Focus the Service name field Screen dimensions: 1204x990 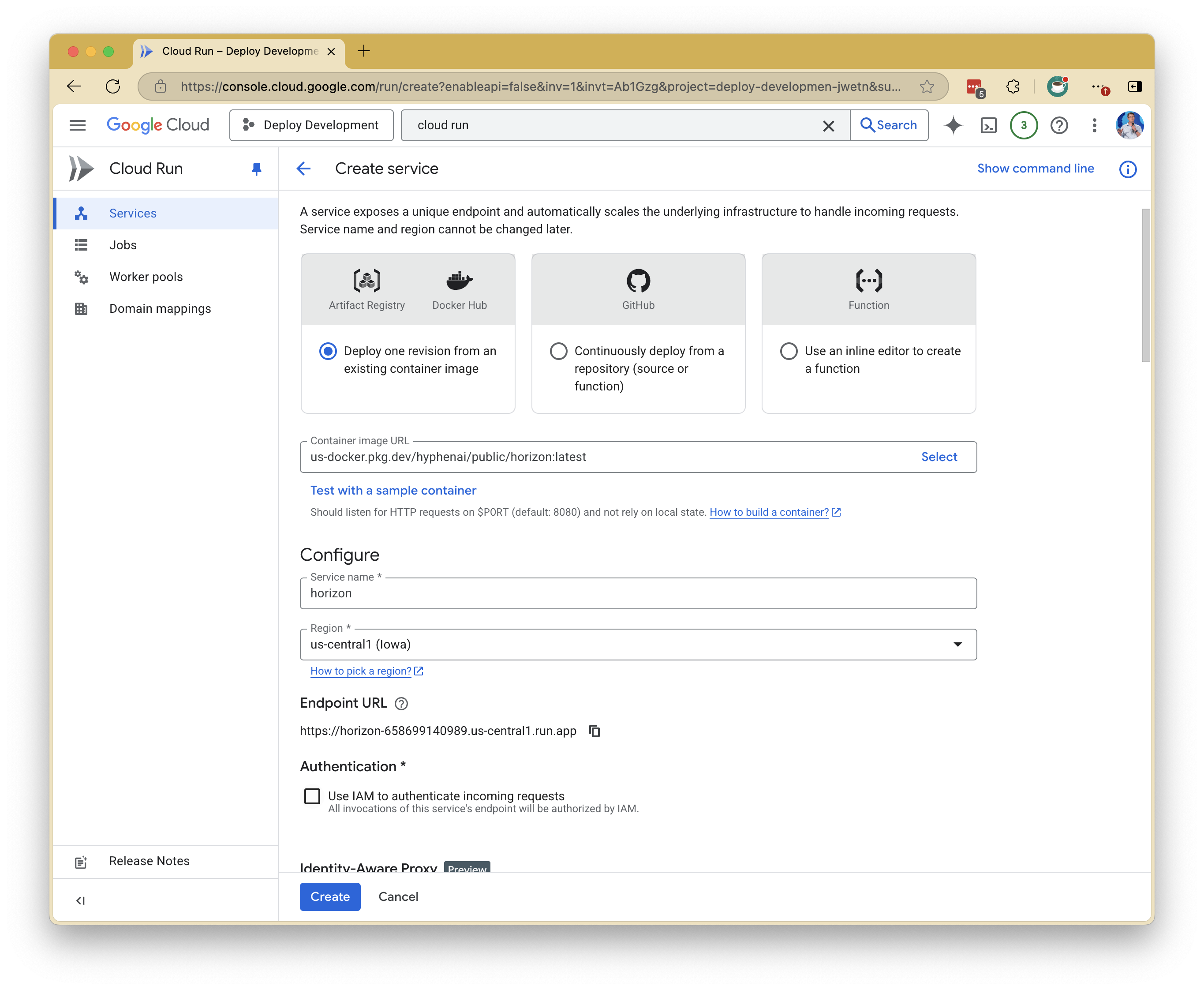[x=638, y=593]
